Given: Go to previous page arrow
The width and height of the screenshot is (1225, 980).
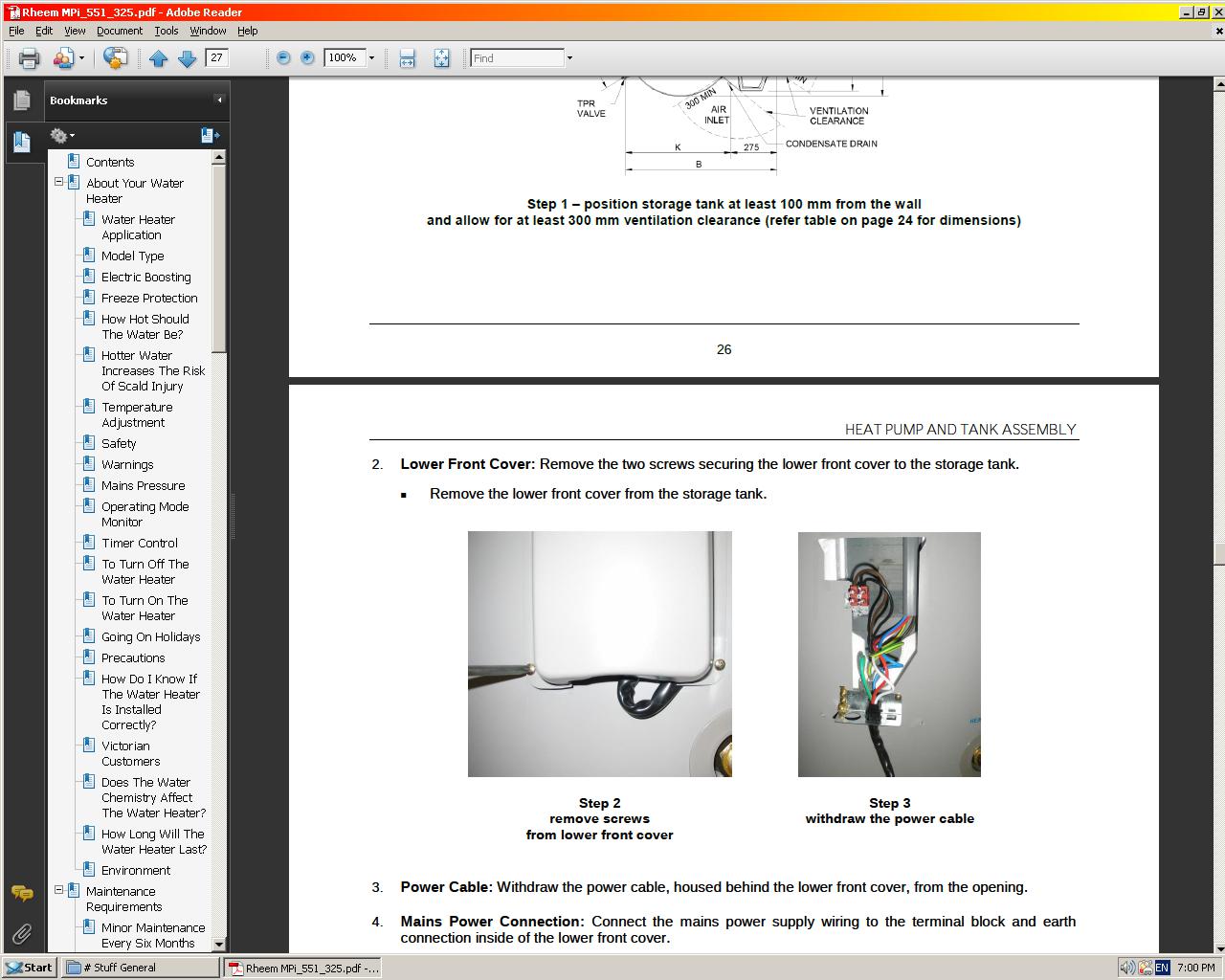Looking at the screenshot, I should pos(159,58).
